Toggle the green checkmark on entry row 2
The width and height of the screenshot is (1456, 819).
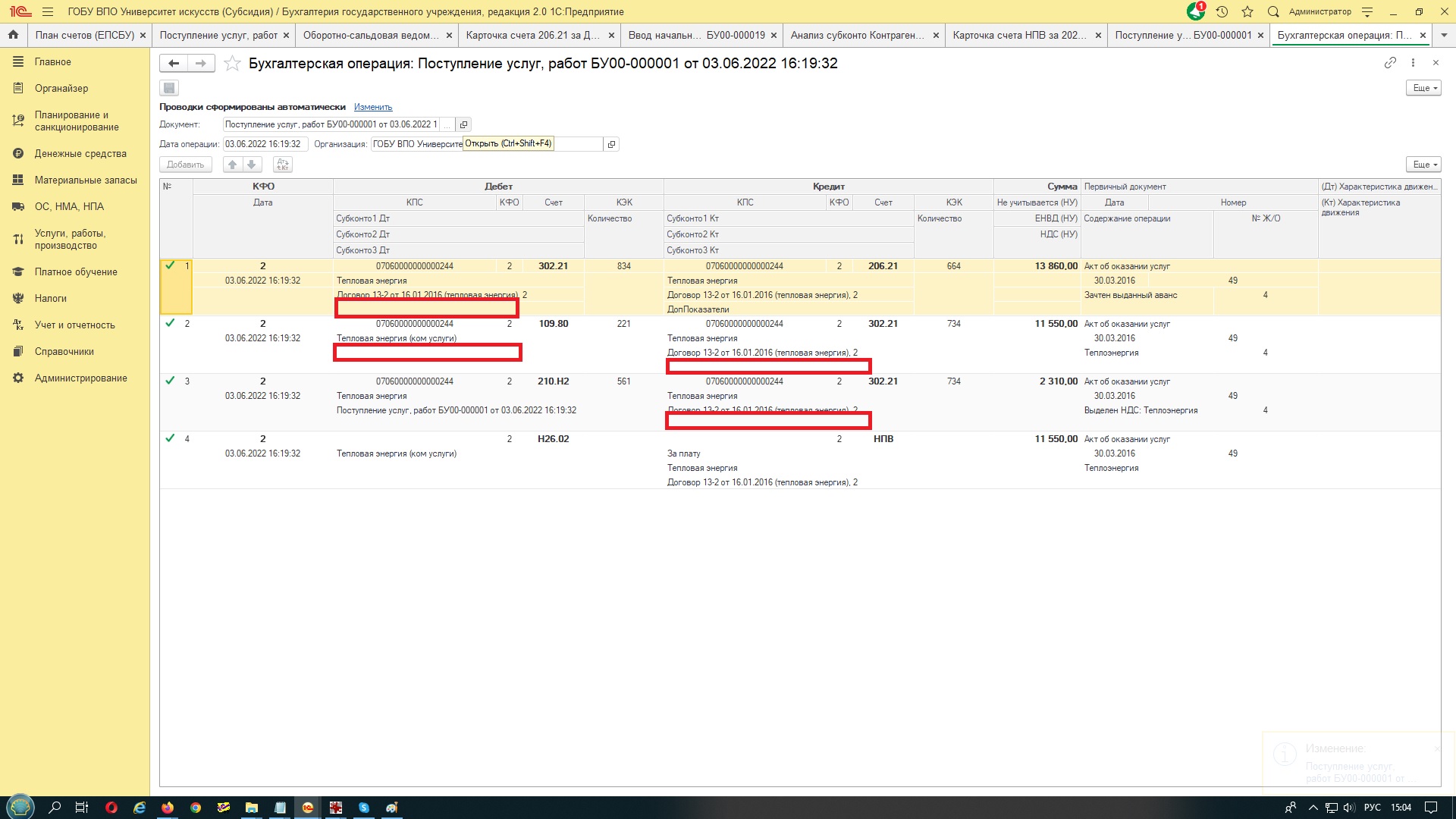[170, 323]
